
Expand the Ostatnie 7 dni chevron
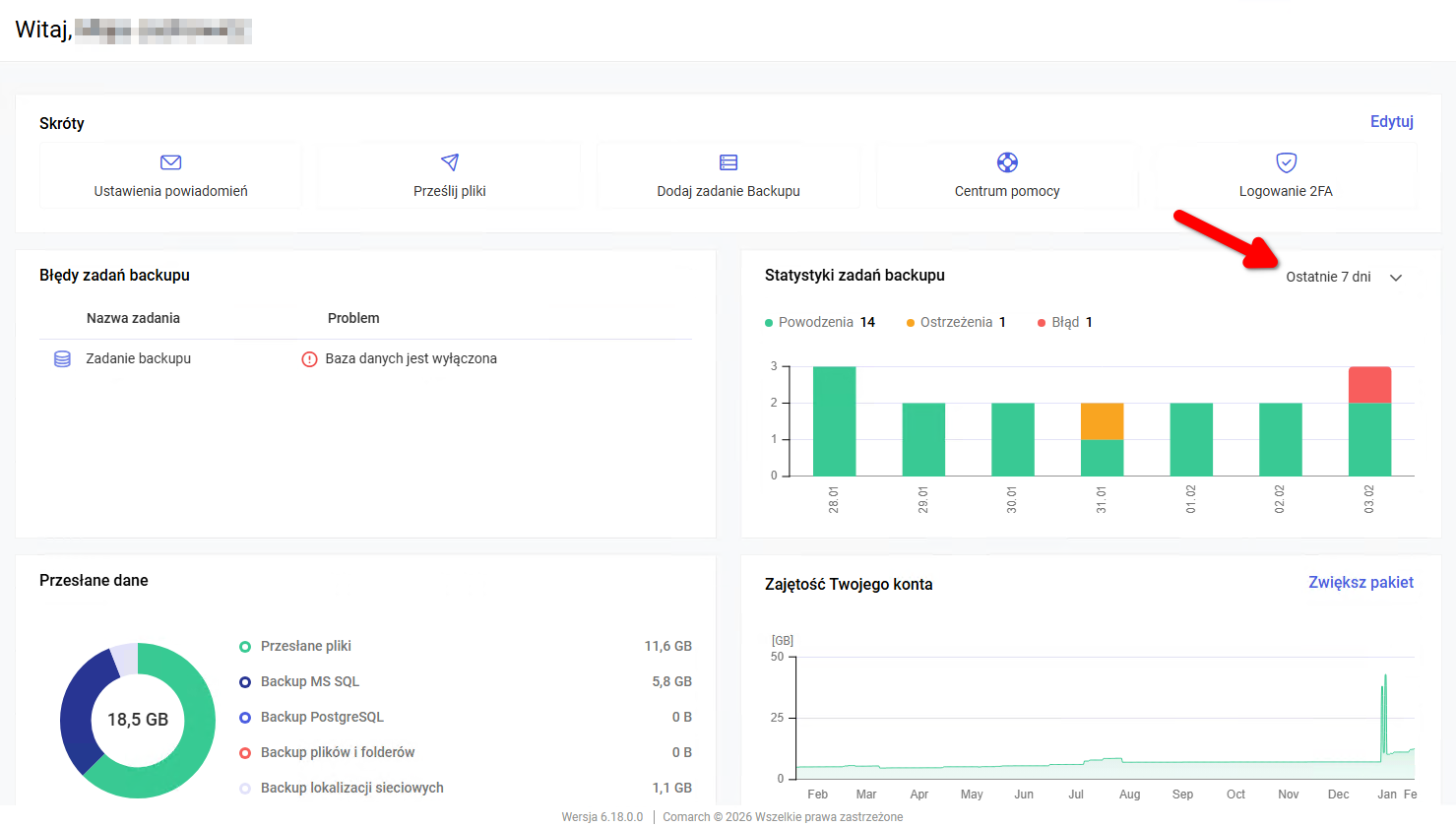1395,278
